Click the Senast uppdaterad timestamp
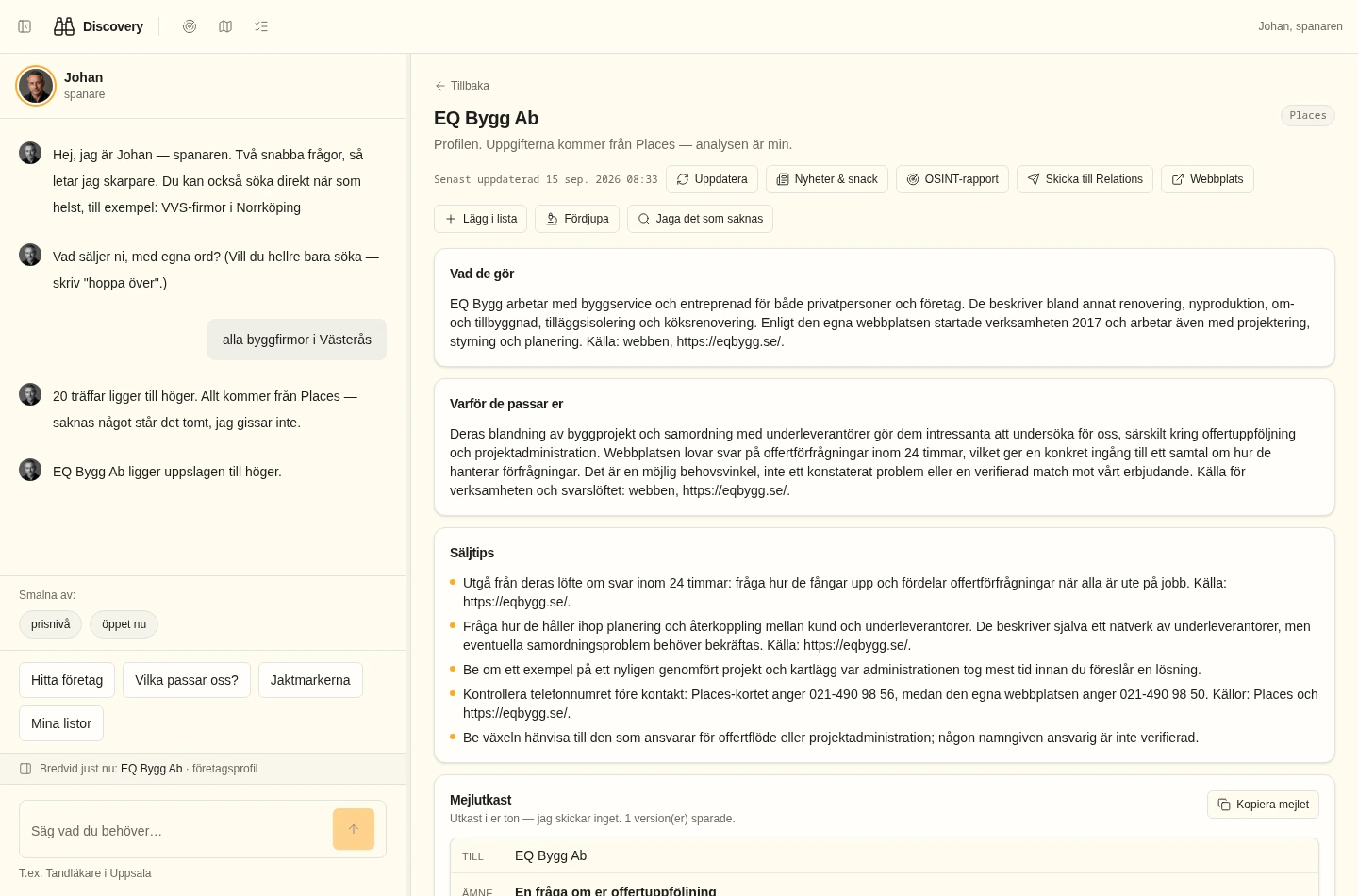The height and width of the screenshot is (896, 1358). point(546,179)
